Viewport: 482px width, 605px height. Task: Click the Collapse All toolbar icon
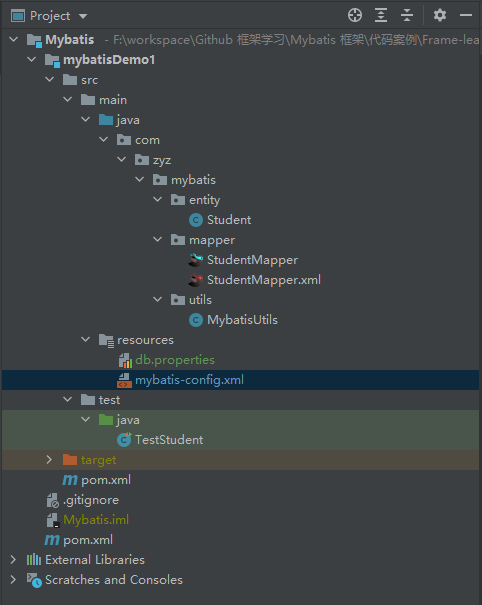pyautogui.click(x=407, y=15)
